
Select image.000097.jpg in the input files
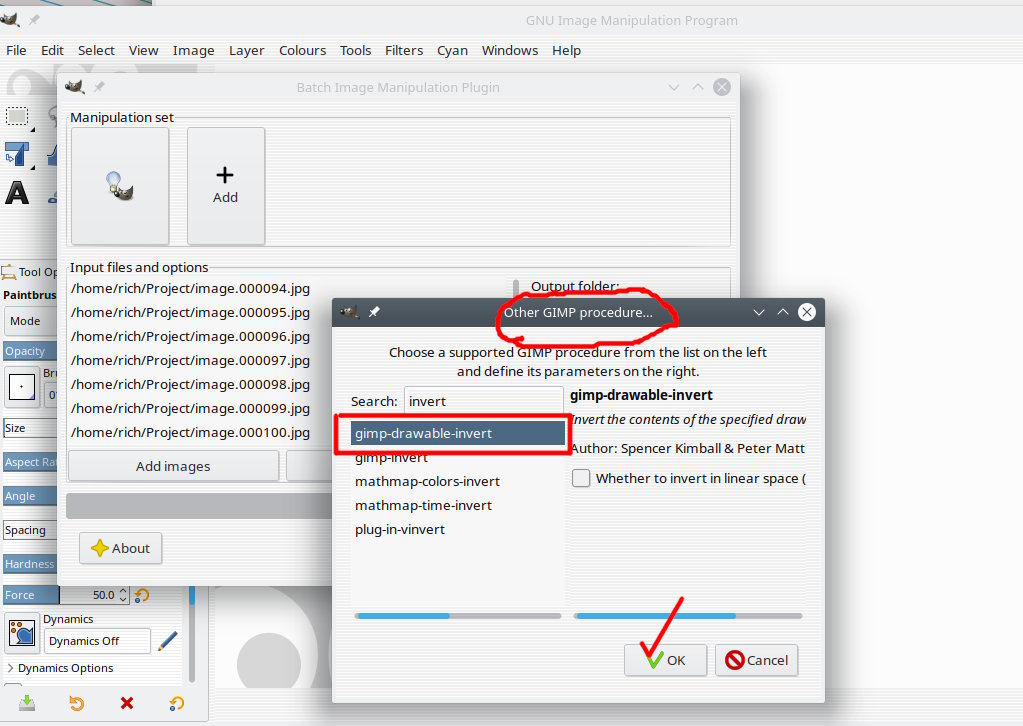[x=191, y=361]
